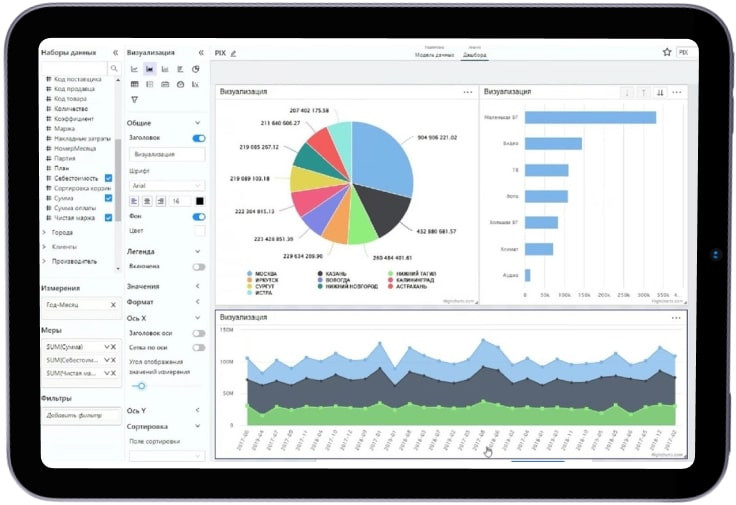Switch to the Дашборд tab
Screen dimensions: 736x505
click(475, 55)
